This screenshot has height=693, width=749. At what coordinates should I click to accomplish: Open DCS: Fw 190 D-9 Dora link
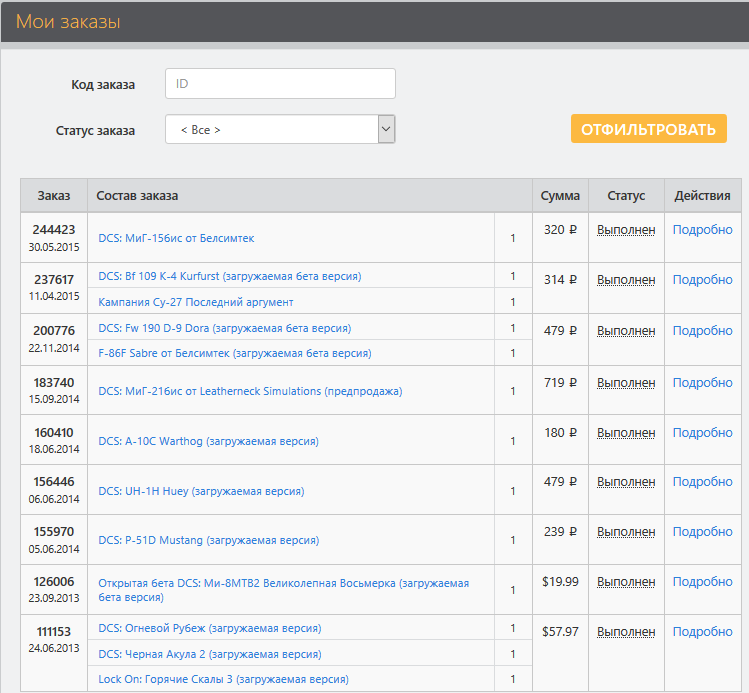point(225,328)
